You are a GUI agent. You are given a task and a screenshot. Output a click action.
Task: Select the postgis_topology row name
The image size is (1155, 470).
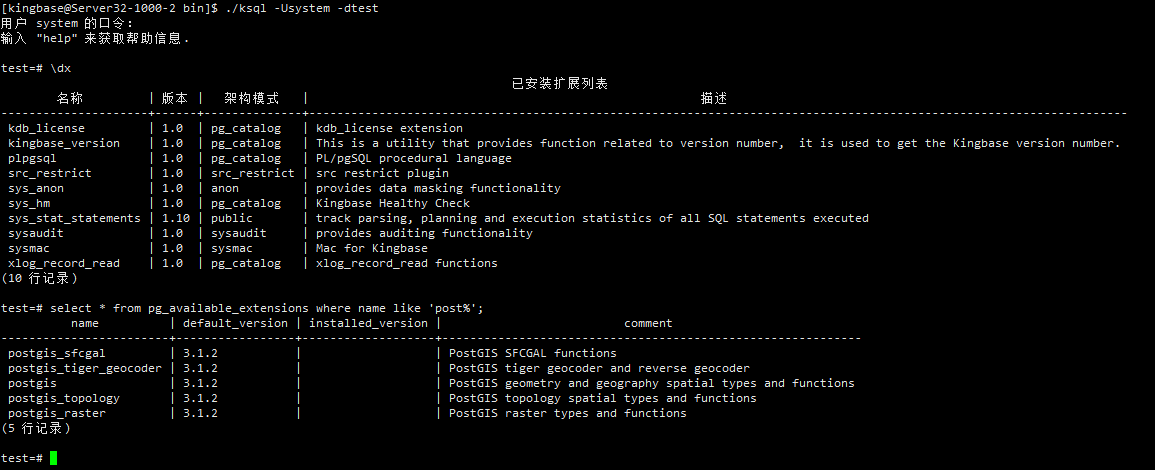point(64,398)
